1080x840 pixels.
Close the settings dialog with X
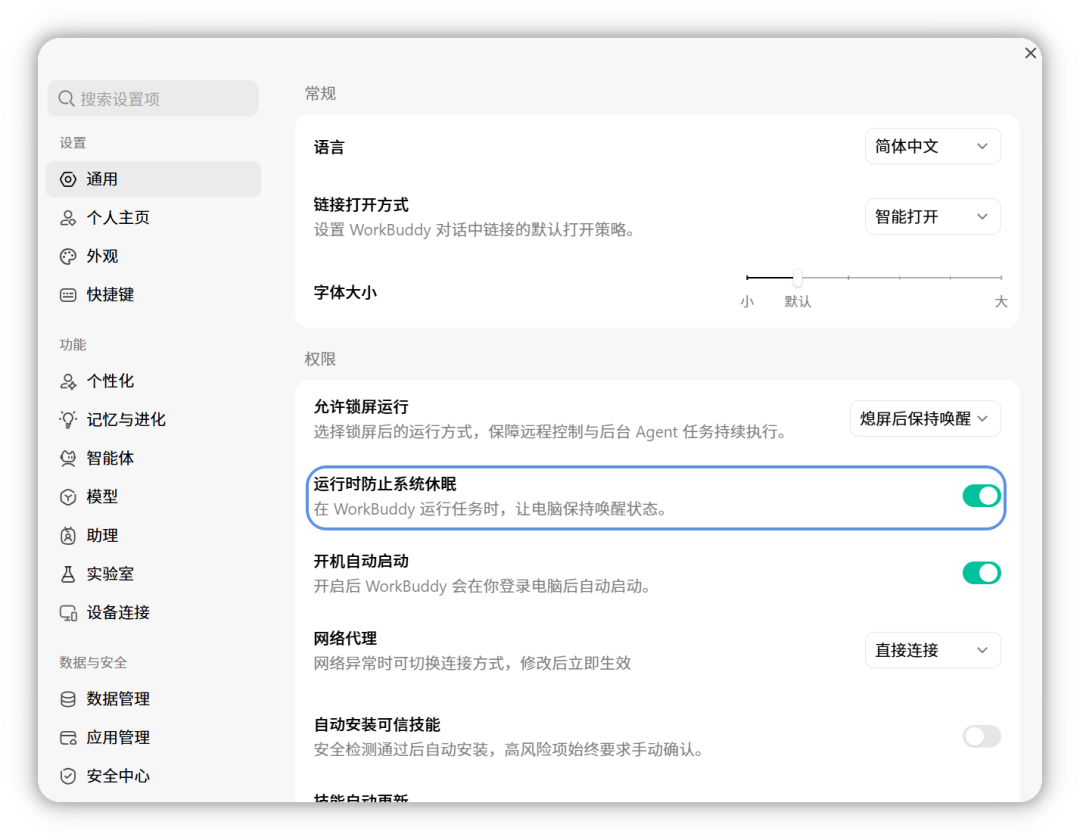click(x=1030, y=53)
